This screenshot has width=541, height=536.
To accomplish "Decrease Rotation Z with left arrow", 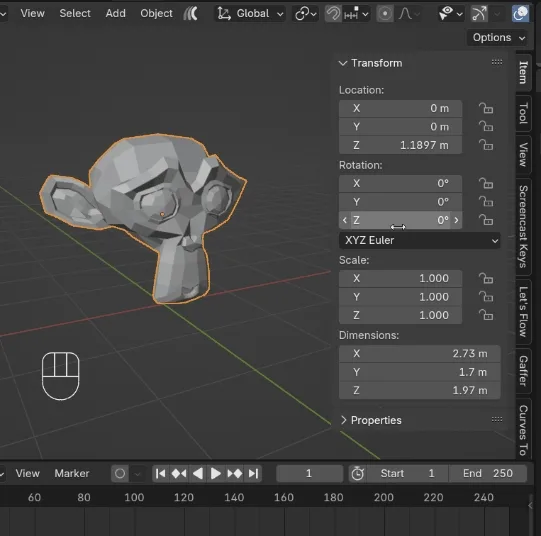I will [x=345, y=220].
